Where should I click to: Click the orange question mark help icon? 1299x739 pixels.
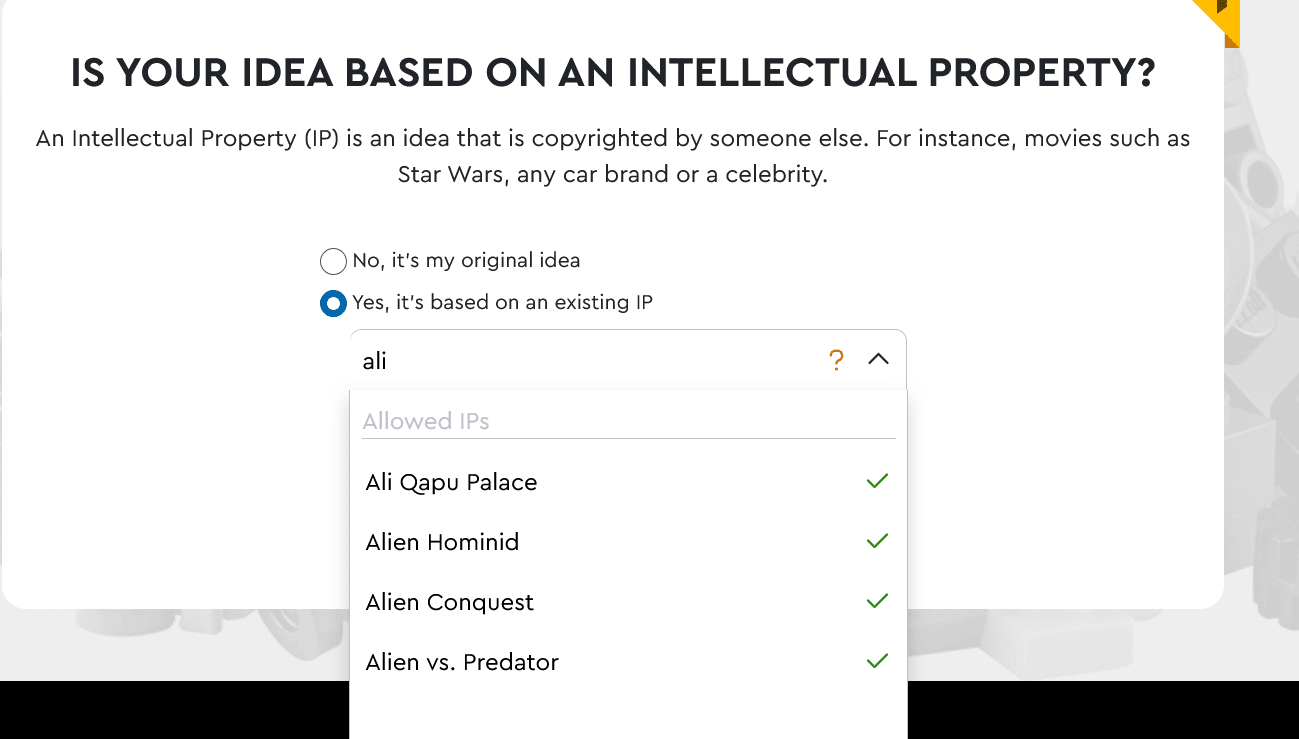click(x=837, y=361)
